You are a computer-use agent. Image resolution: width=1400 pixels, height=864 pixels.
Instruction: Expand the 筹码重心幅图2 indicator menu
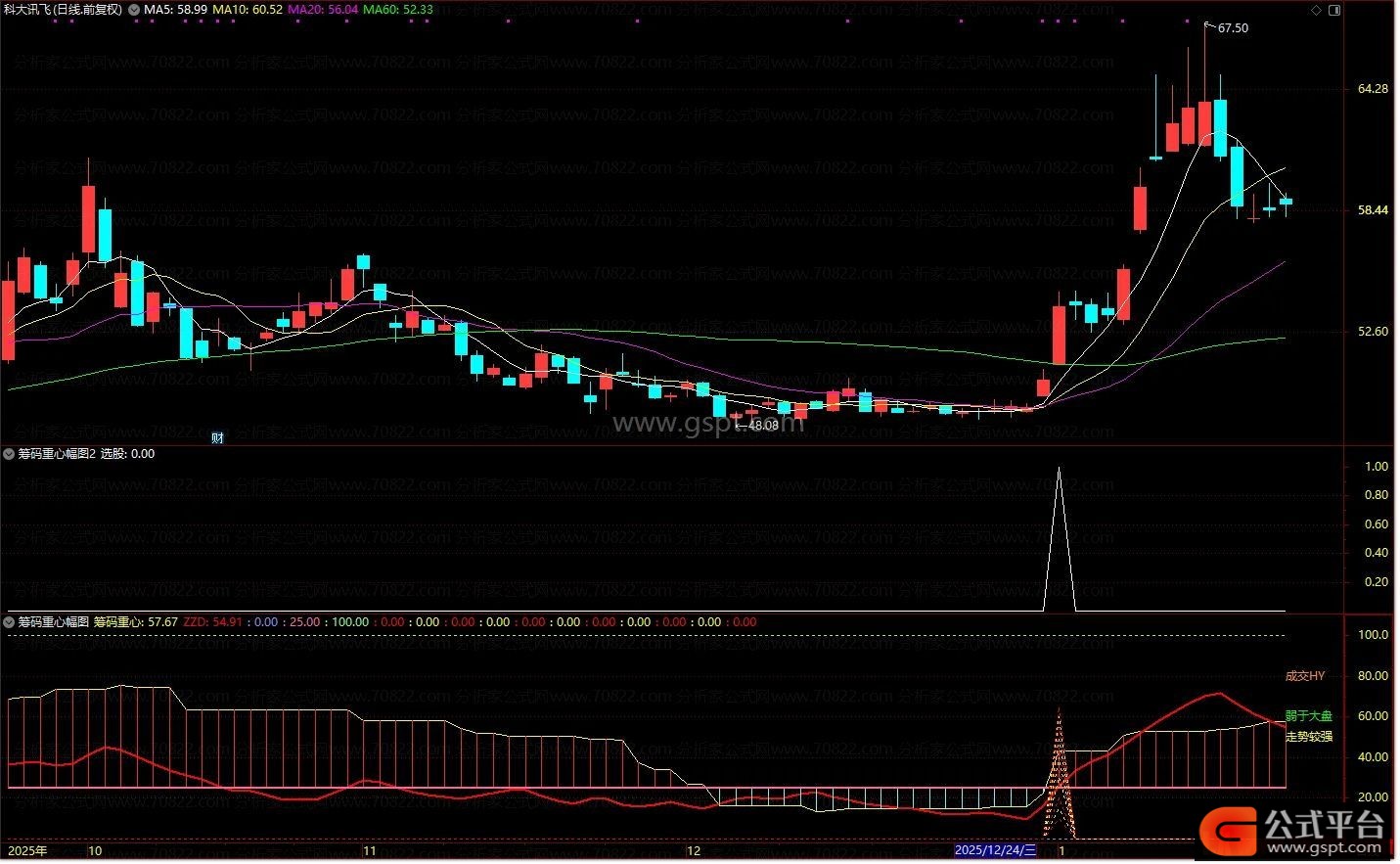(x=10, y=454)
